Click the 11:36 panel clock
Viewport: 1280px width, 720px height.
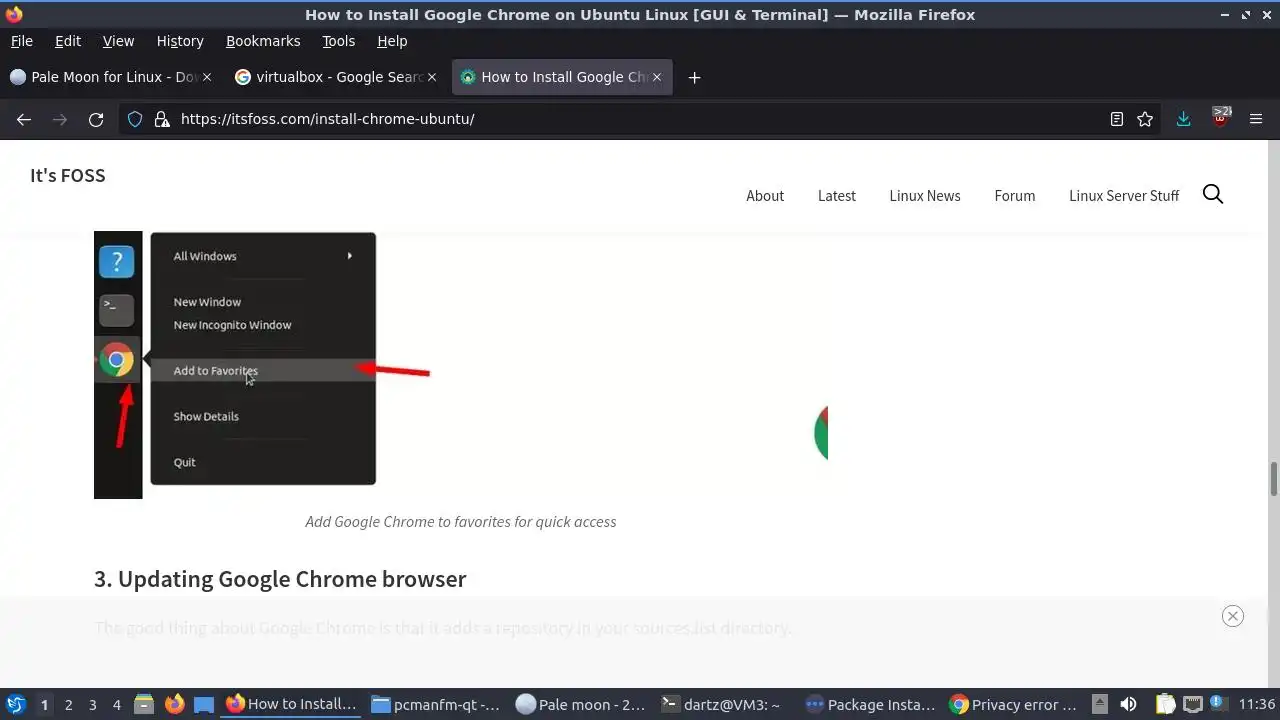(1257, 705)
